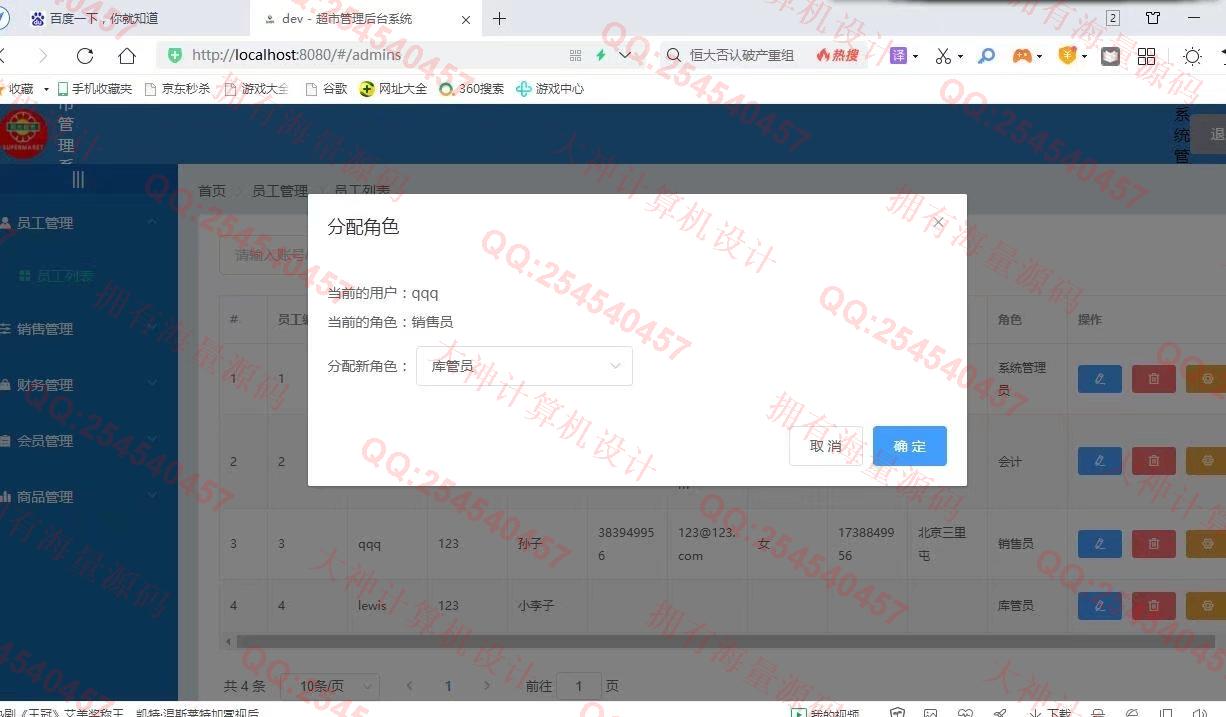
Task: Click the previous page arrow in pagination
Action: click(x=409, y=686)
